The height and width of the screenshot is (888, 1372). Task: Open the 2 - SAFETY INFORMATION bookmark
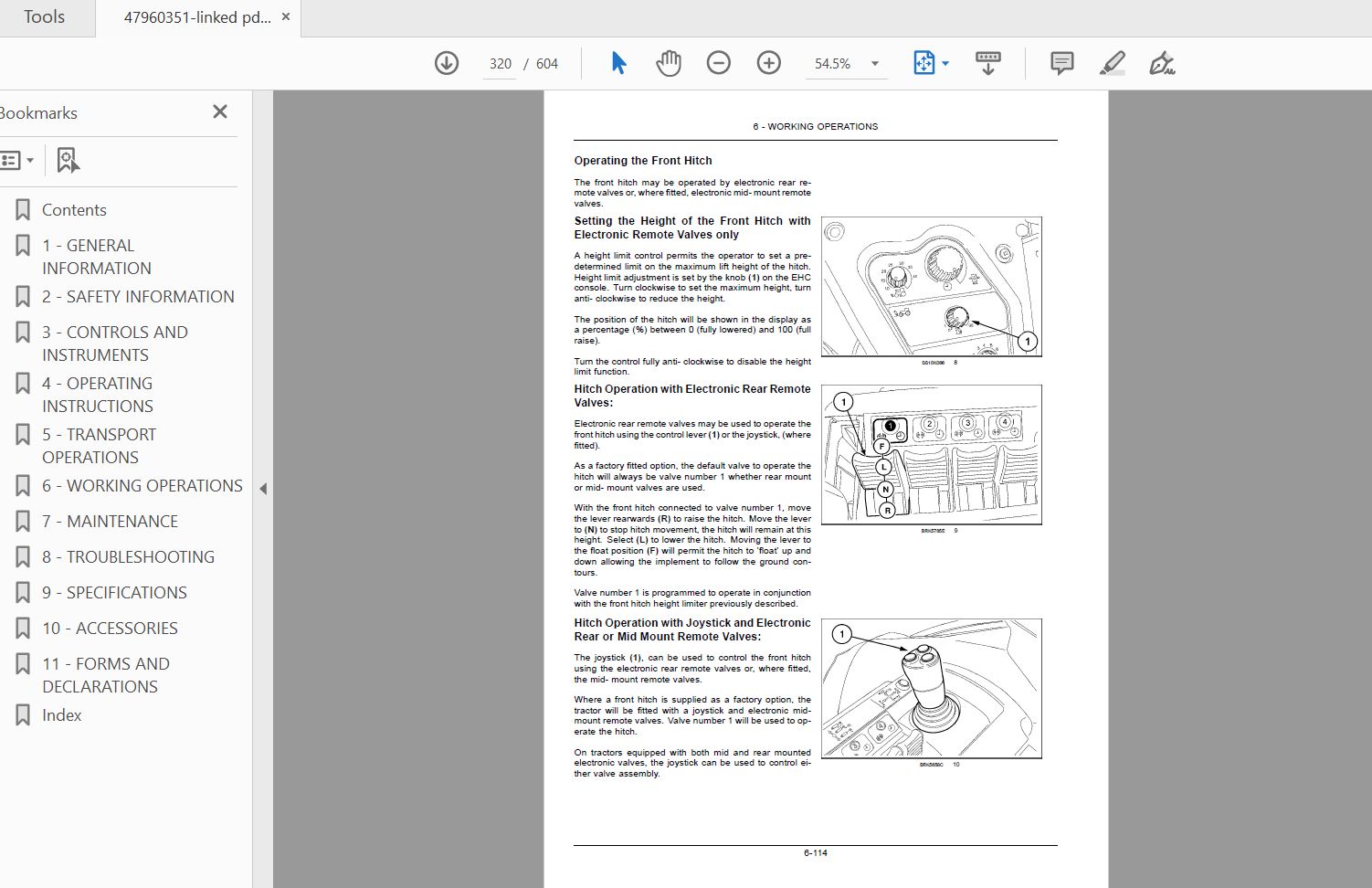pos(138,297)
